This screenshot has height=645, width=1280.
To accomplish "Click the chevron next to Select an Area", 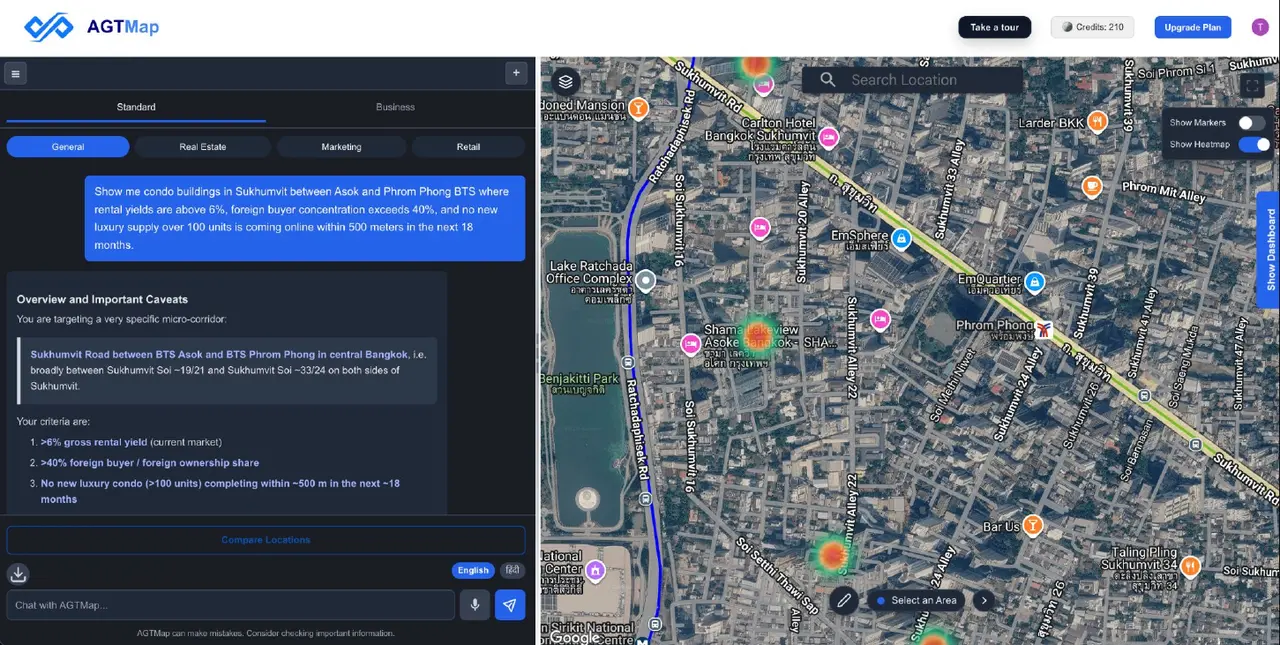I will click(984, 601).
